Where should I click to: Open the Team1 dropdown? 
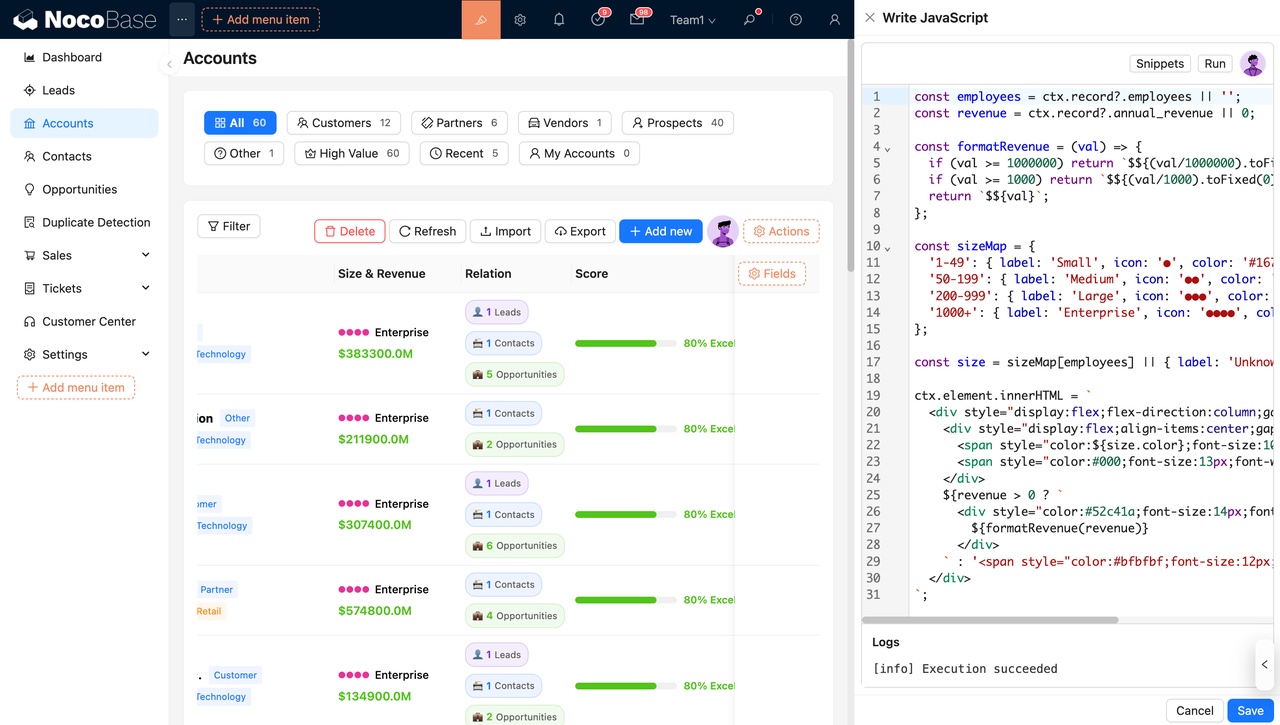(692, 19)
